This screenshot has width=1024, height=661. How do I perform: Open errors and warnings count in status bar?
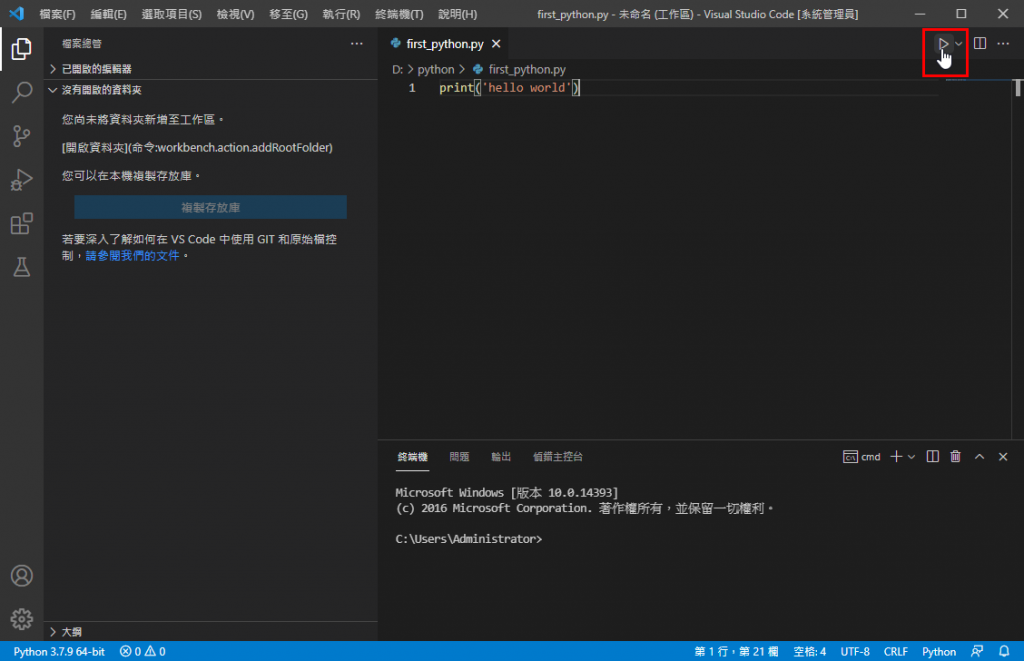[142, 651]
